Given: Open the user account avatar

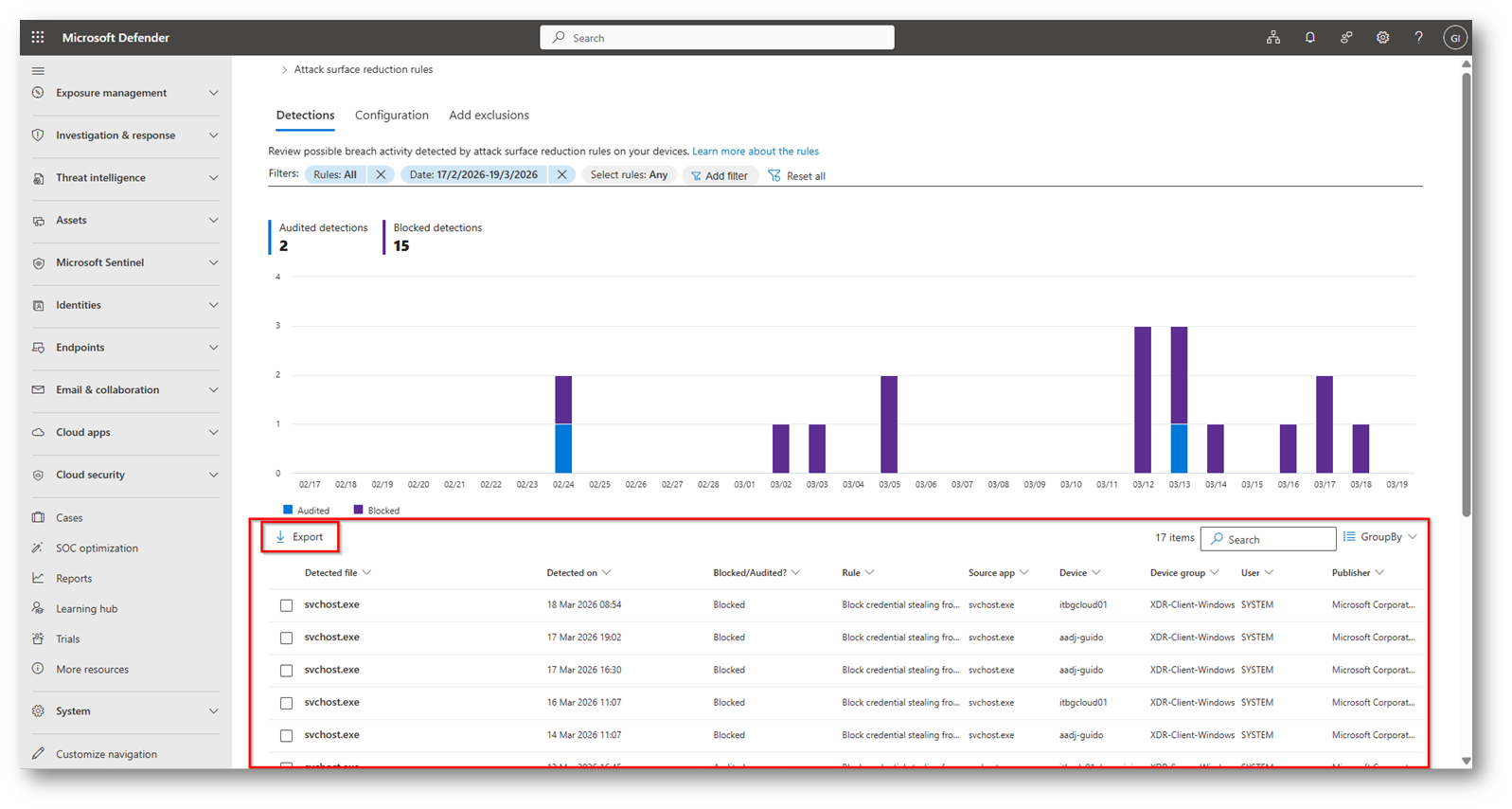Looking at the screenshot, I should point(1454,38).
